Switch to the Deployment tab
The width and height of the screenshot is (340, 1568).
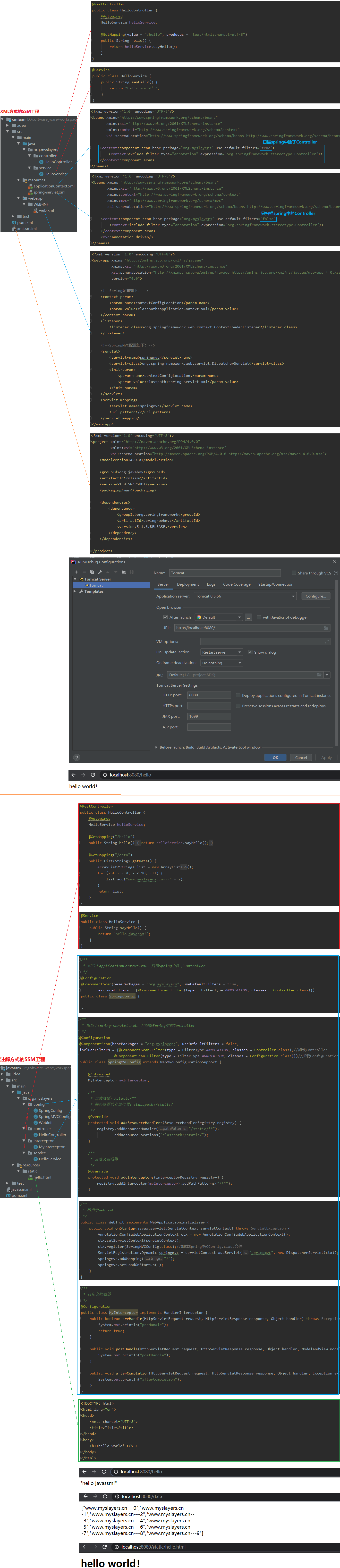tap(188, 584)
